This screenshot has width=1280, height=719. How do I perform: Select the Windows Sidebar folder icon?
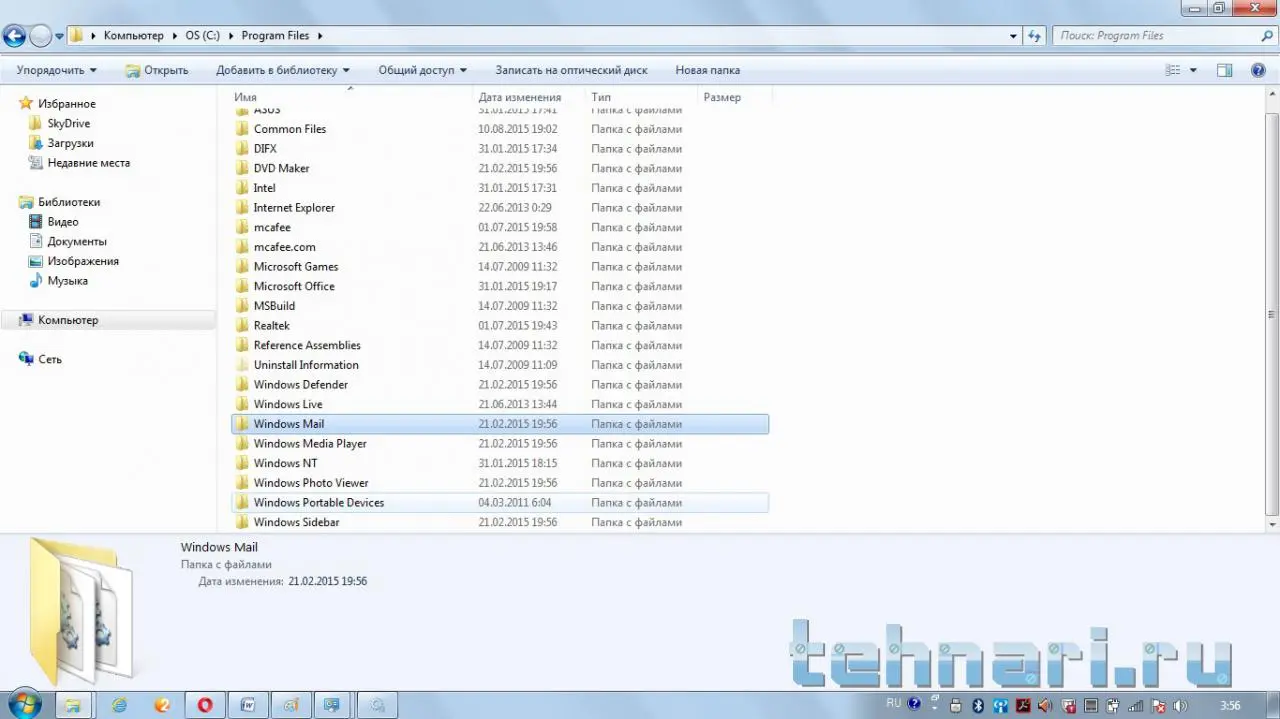tap(241, 522)
